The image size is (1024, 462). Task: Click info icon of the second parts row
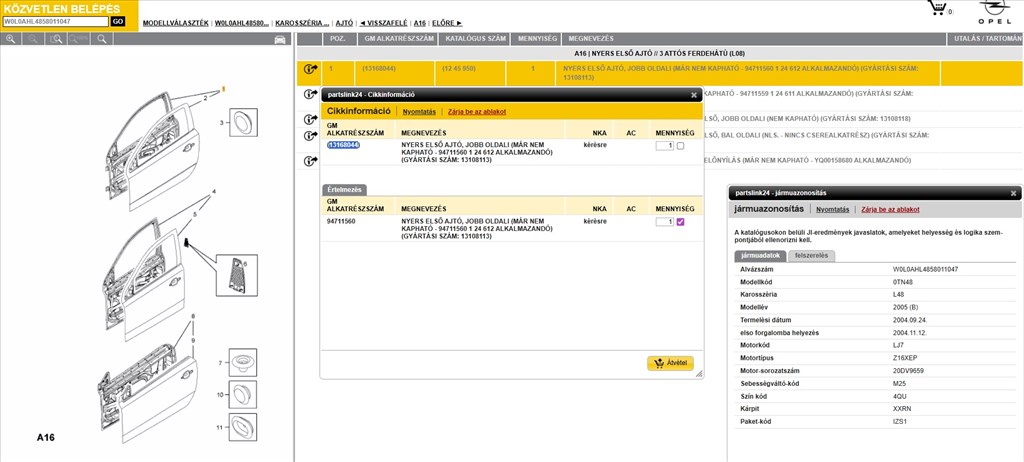coord(310,93)
